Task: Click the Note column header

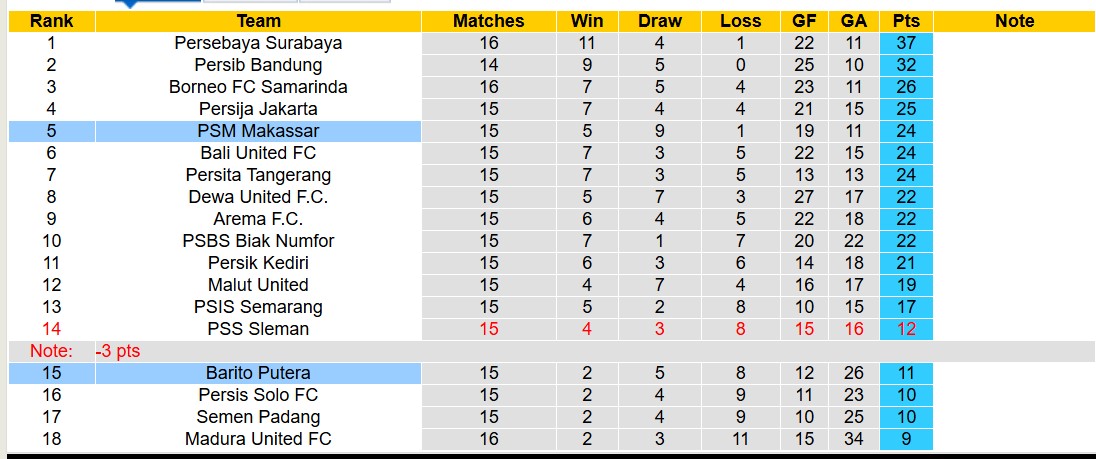Action: point(1014,21)
